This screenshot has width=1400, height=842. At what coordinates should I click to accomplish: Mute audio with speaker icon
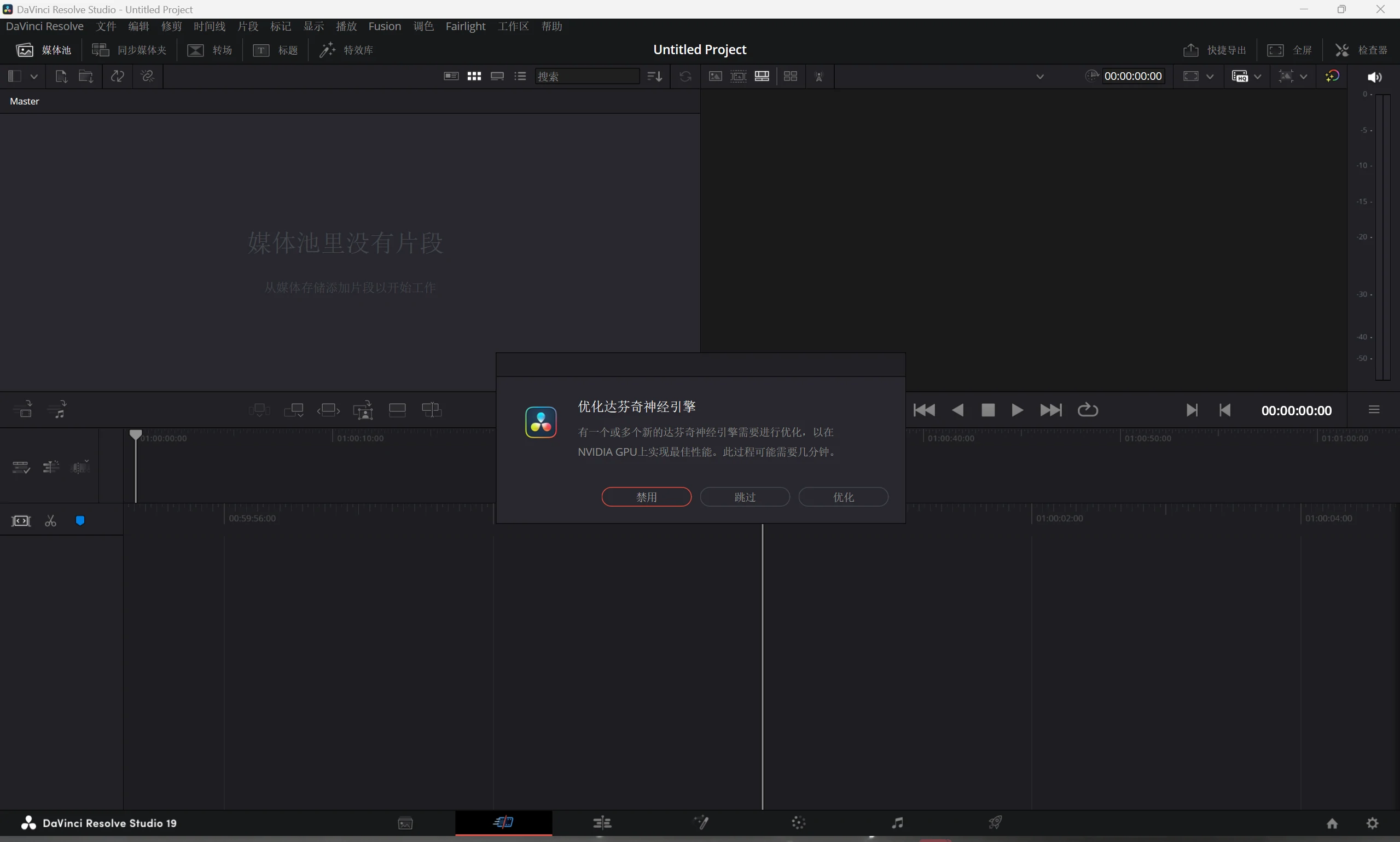pos(1374,77)
